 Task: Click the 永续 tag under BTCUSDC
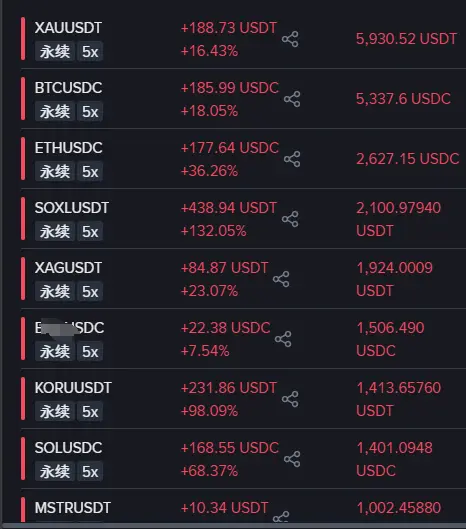click(x=55, y=112)
